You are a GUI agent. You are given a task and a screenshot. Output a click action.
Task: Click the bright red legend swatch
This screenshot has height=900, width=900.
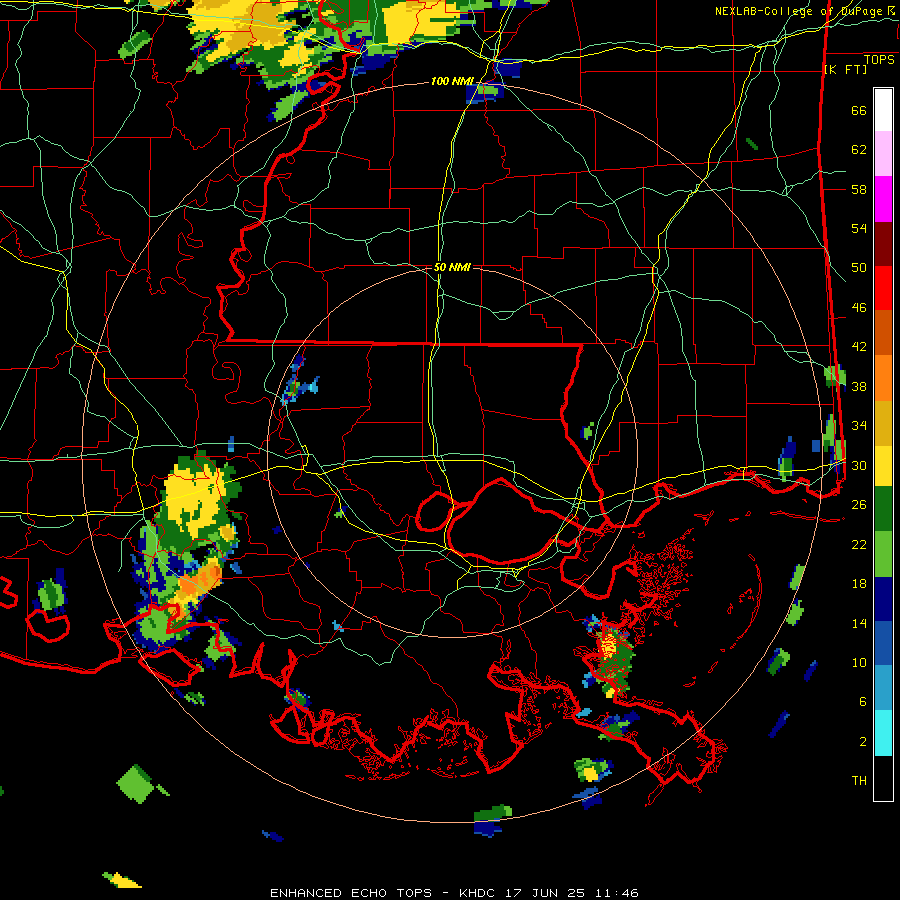click(883, 288)
